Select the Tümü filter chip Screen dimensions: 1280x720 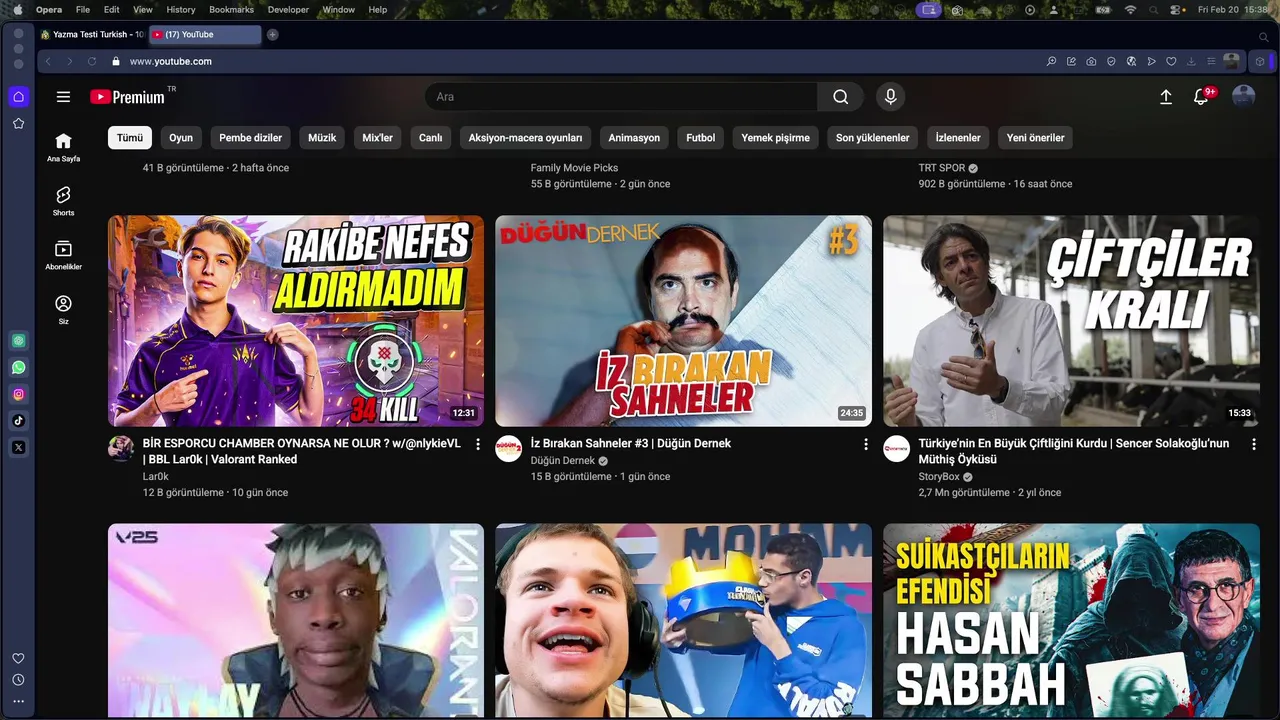[x=130, y=138]
